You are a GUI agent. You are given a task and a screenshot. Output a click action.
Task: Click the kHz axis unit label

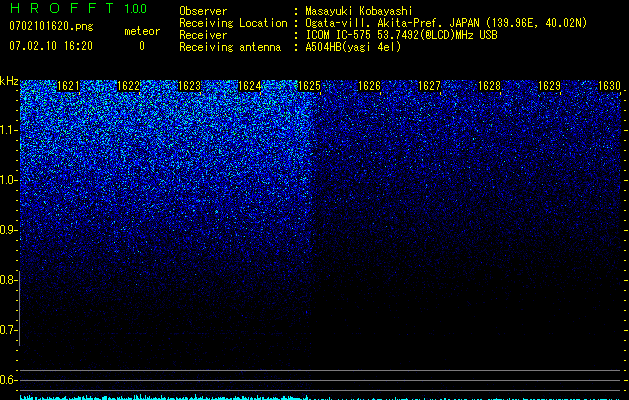point(9,81)
